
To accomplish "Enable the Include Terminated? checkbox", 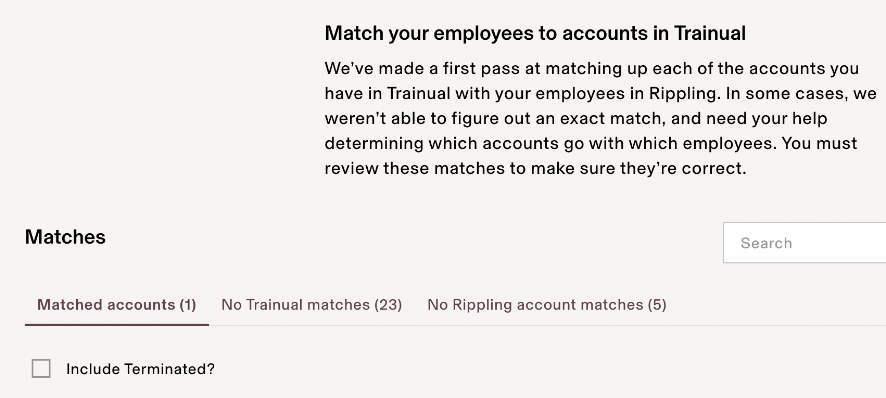I will tap(41, 369).
